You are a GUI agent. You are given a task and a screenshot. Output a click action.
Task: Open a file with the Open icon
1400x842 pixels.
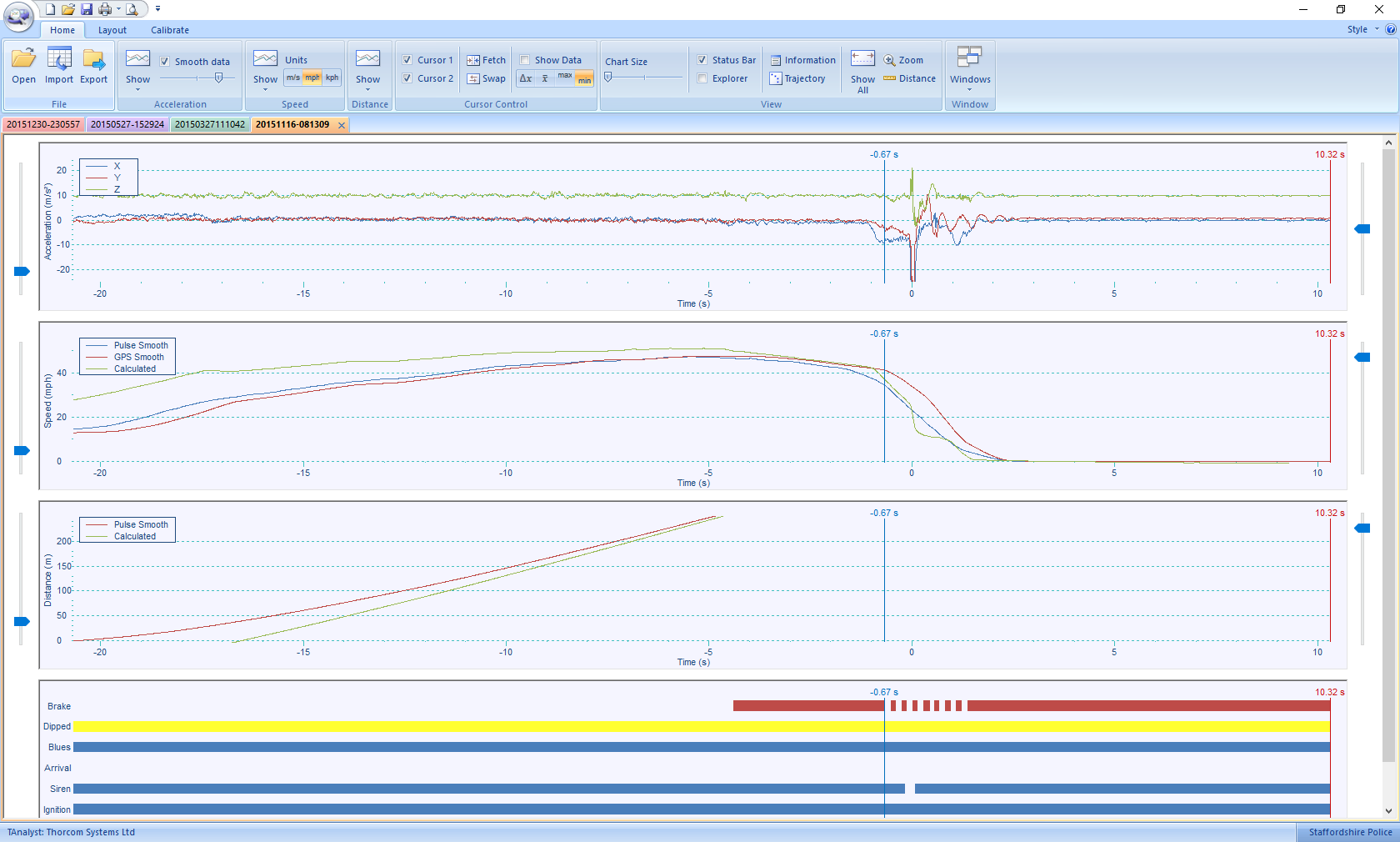tap(23, 66)
